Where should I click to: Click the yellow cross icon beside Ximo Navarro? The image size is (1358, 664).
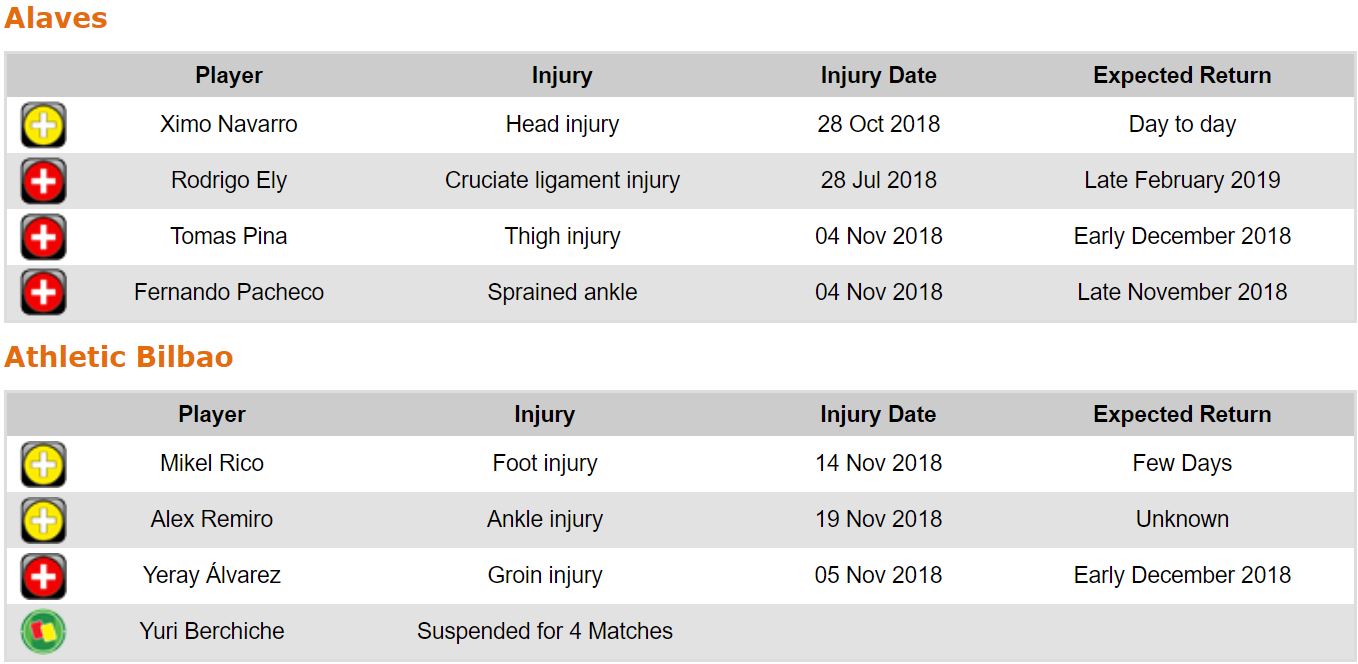tap(43, 125)
